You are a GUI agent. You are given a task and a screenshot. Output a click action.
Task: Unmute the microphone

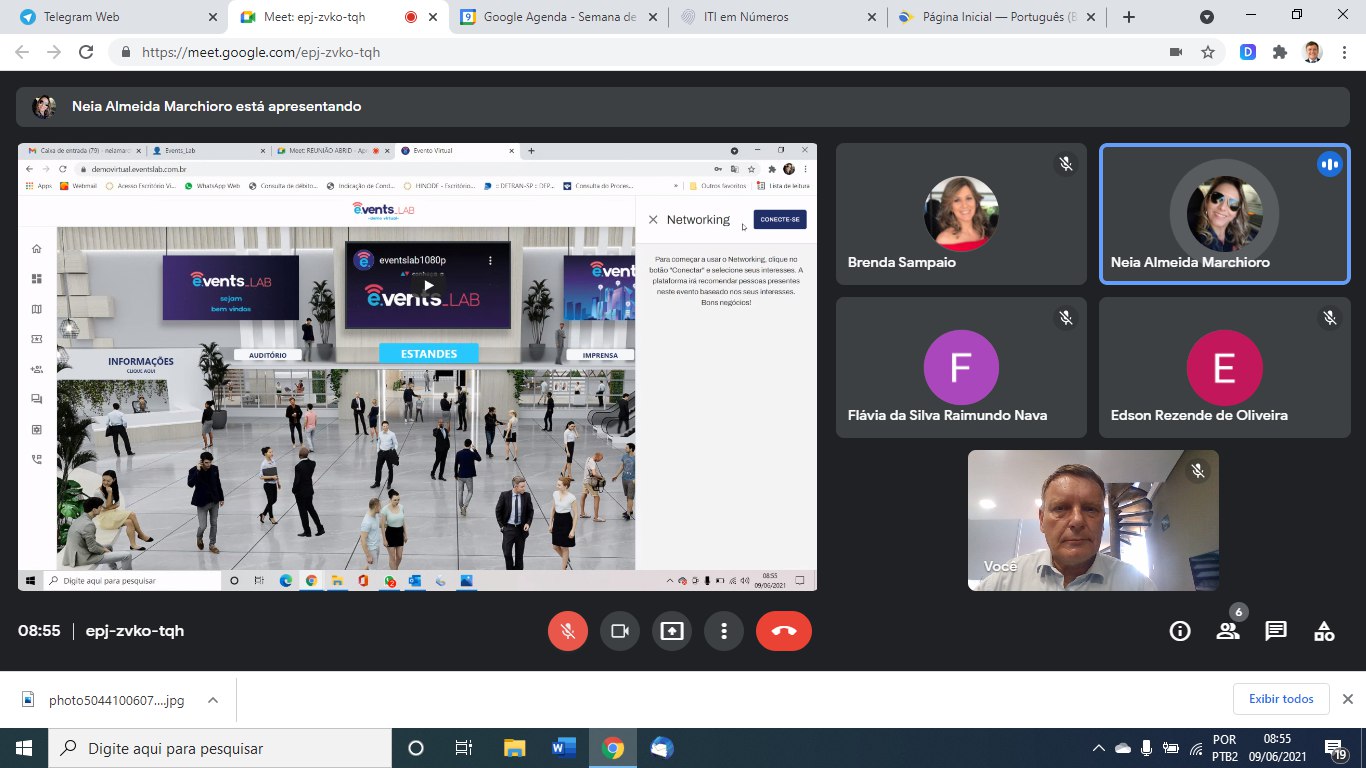click(x=567, y=631)
